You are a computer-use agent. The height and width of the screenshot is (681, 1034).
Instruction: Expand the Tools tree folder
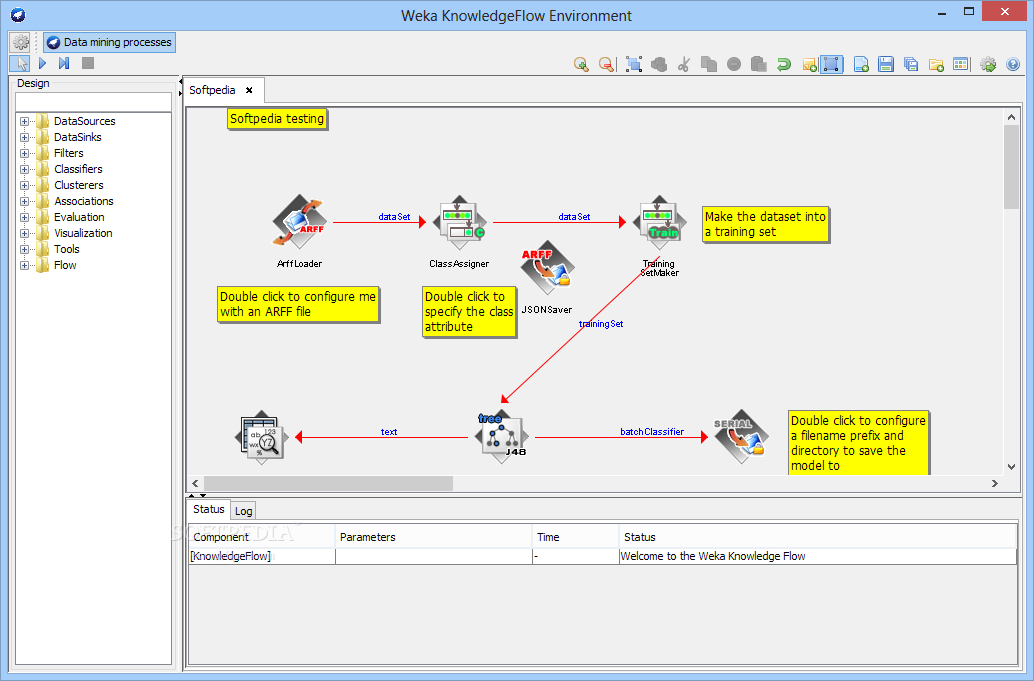[24, 249]
